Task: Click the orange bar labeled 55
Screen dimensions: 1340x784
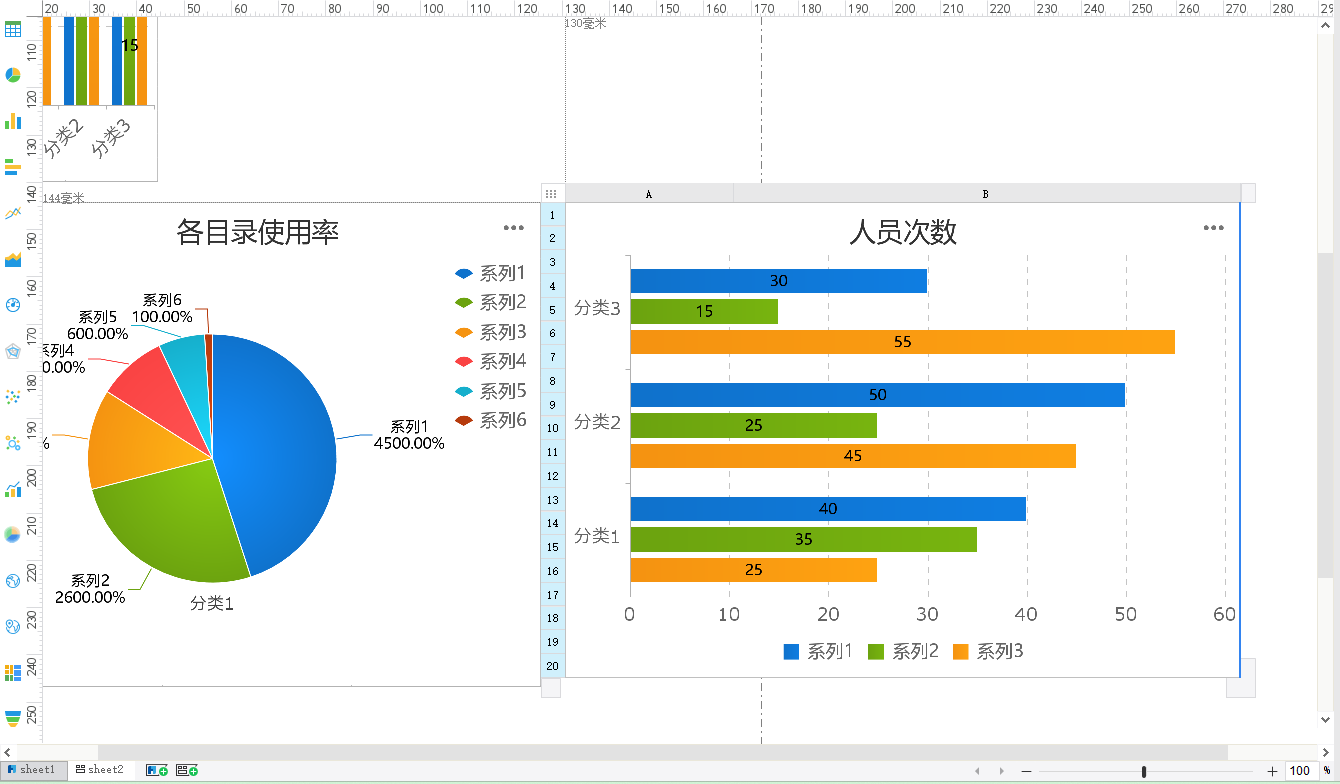Action: 902,342
